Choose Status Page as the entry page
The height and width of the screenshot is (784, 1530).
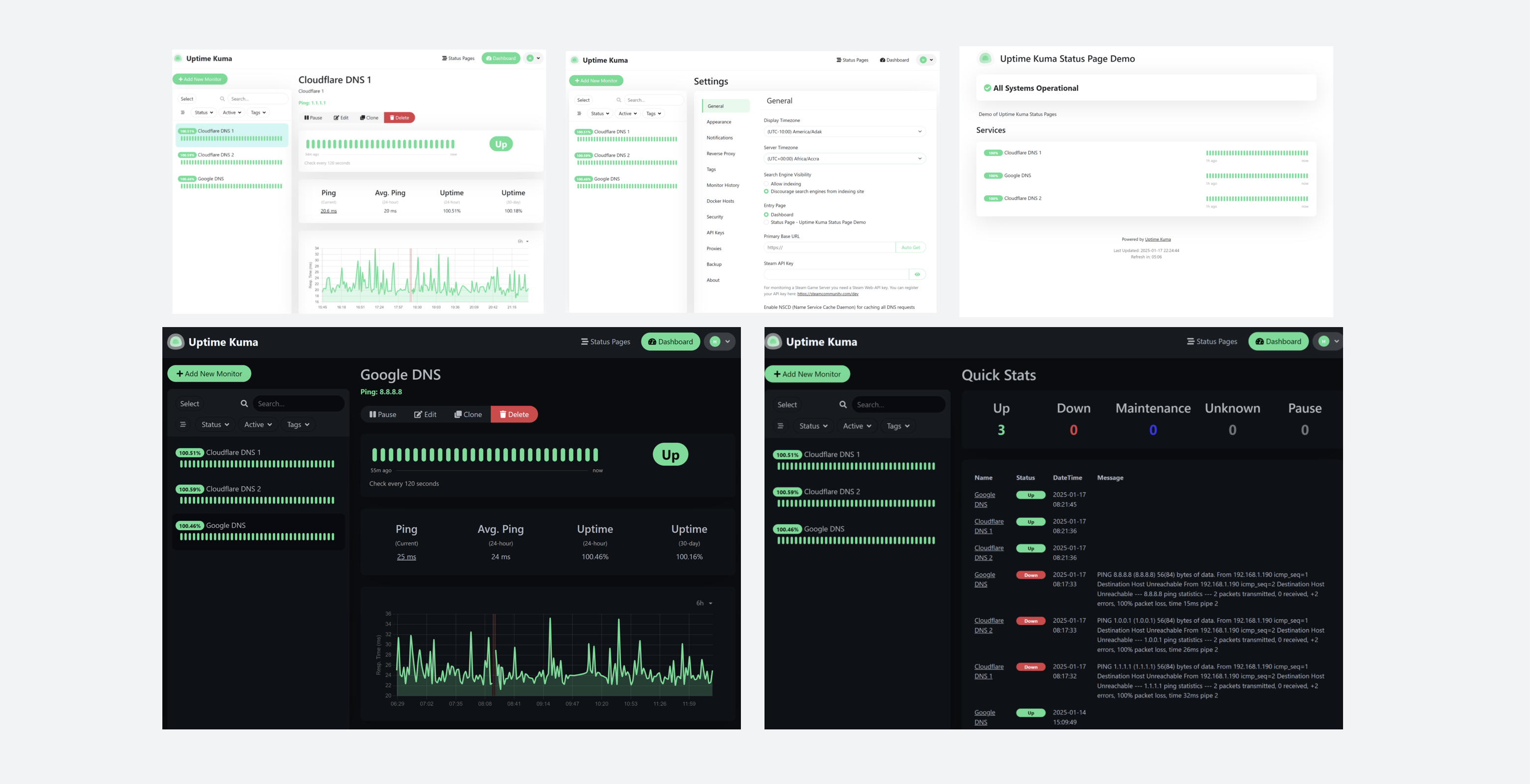766,222
